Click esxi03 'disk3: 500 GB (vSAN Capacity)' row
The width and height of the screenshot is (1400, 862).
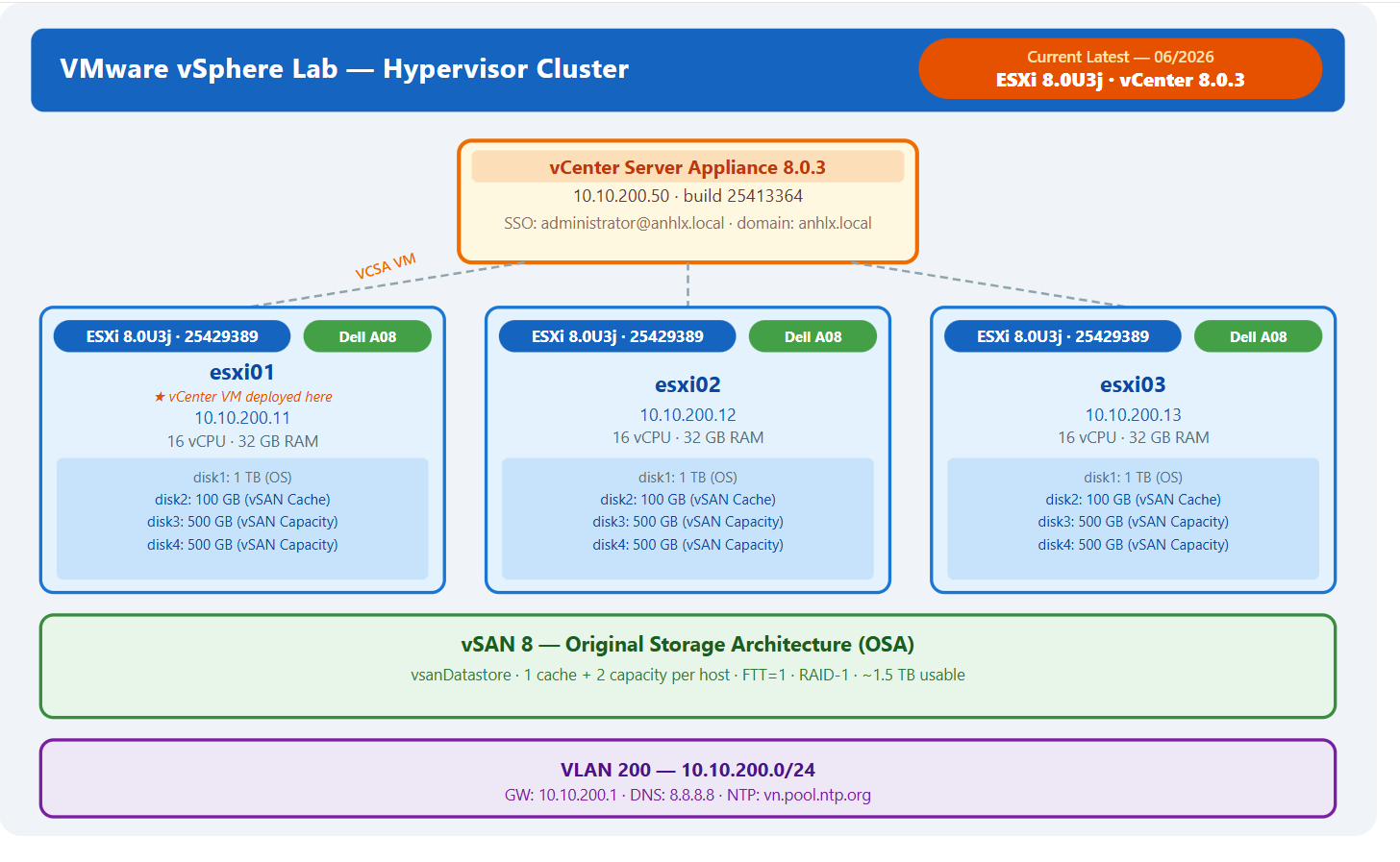(x=1133, y=522)
